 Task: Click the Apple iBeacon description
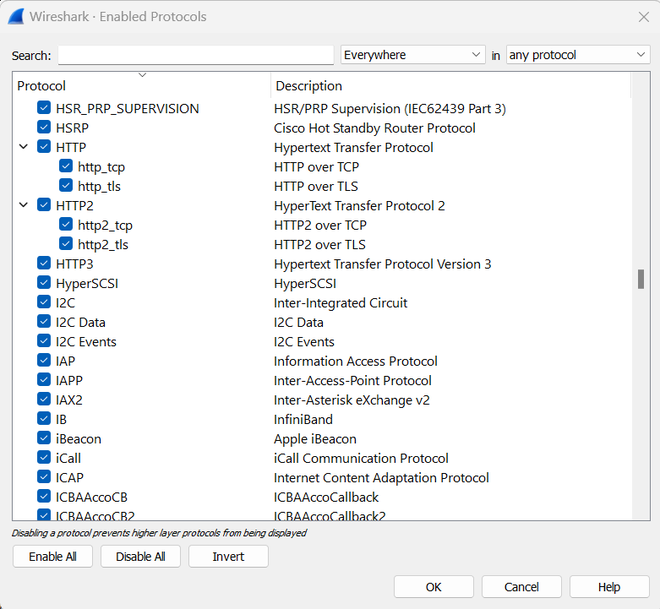pyautogui.click(x=315, y=439)
